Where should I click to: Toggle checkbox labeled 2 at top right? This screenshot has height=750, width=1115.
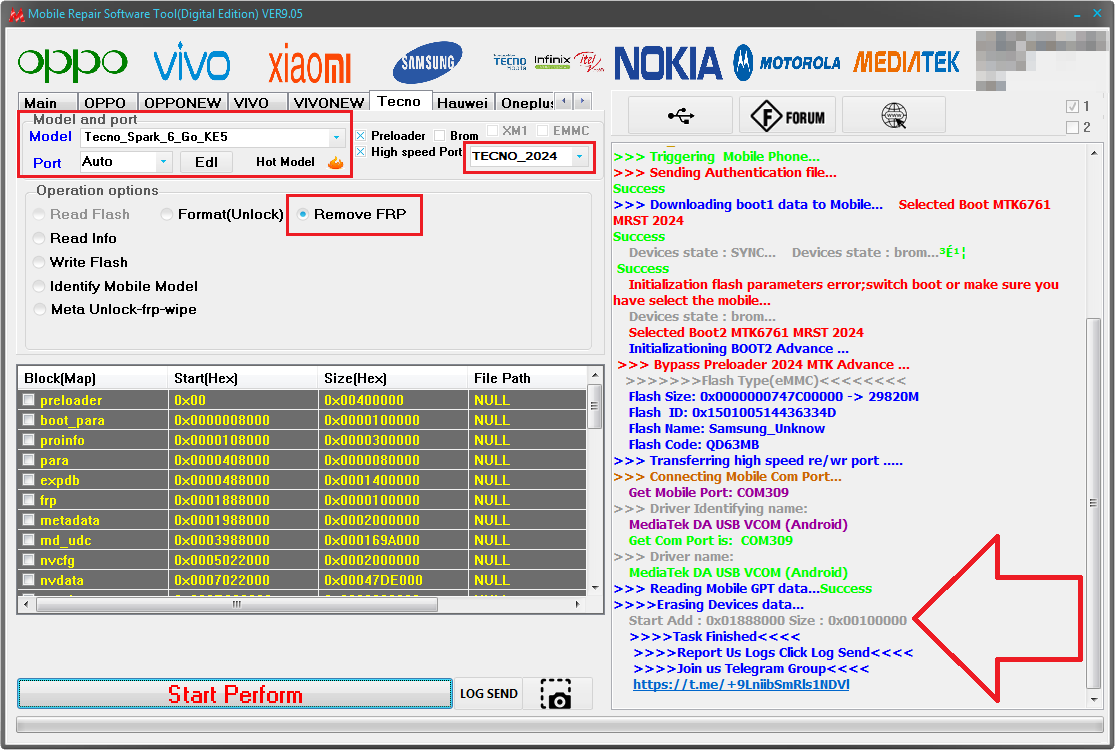[1072, 127]
